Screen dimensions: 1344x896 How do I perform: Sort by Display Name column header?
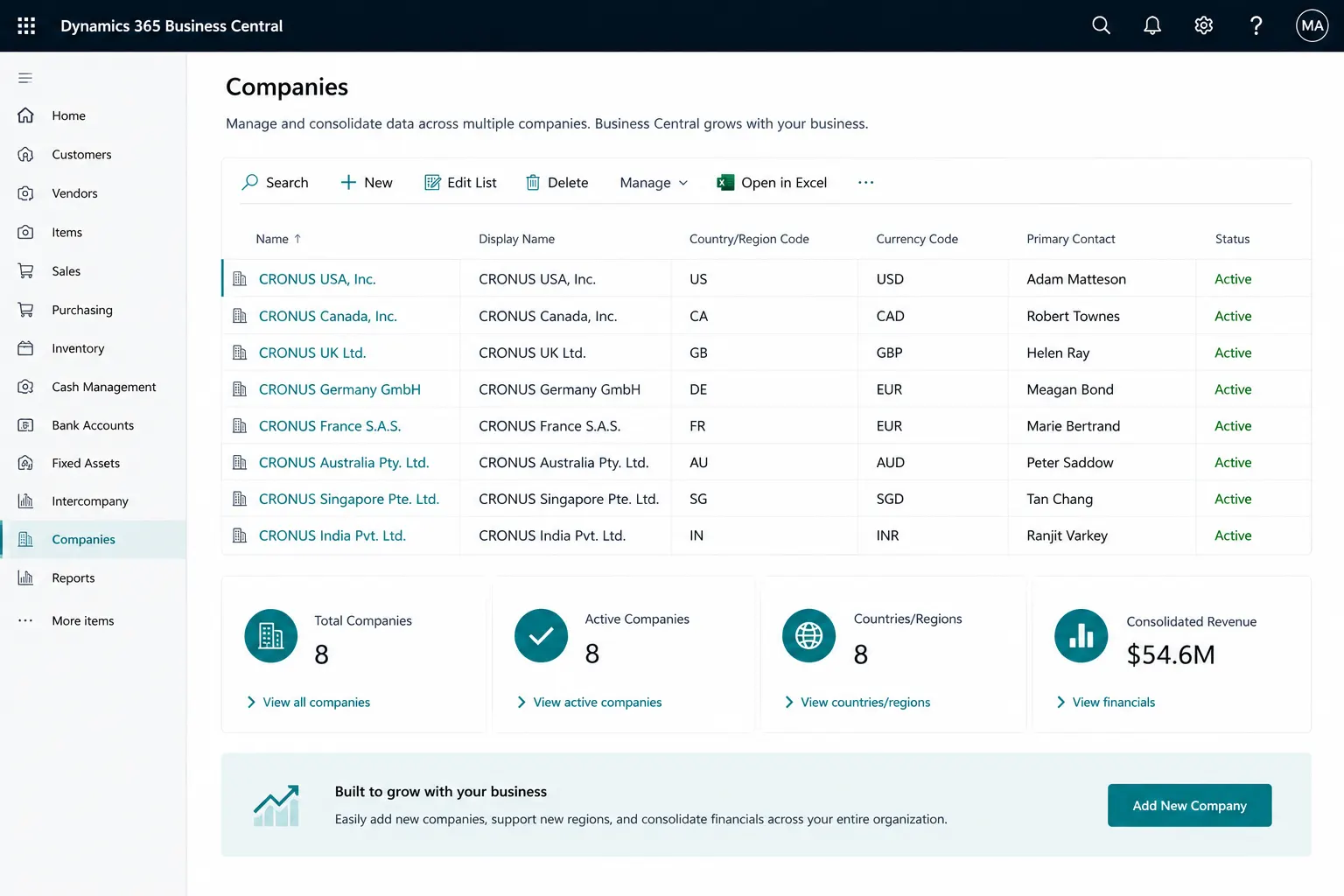[516, 239]
